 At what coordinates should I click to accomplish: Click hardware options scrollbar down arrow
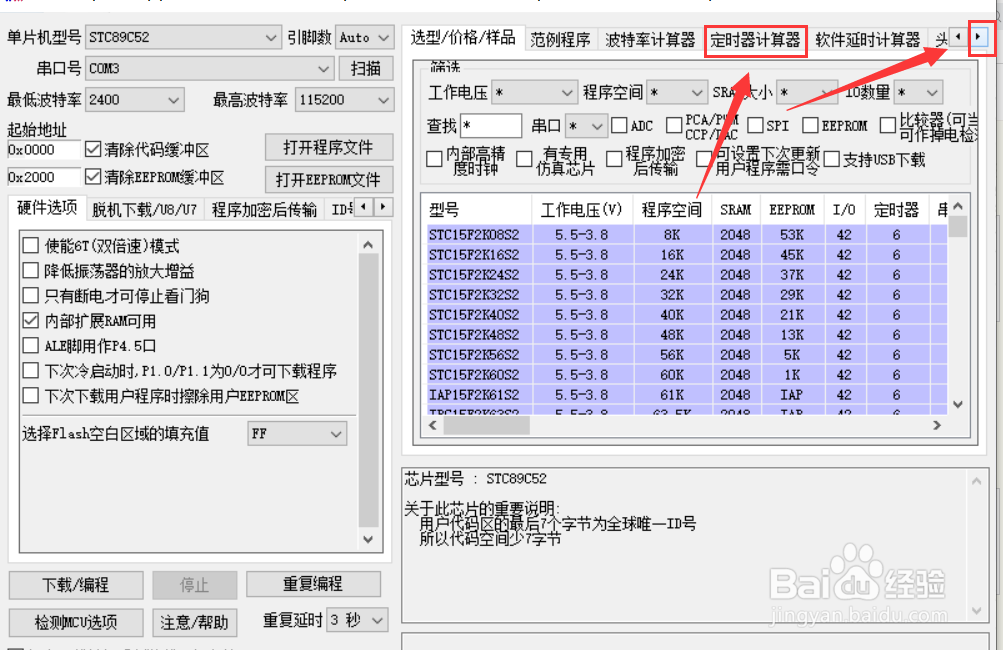click(x=368, y=539)
